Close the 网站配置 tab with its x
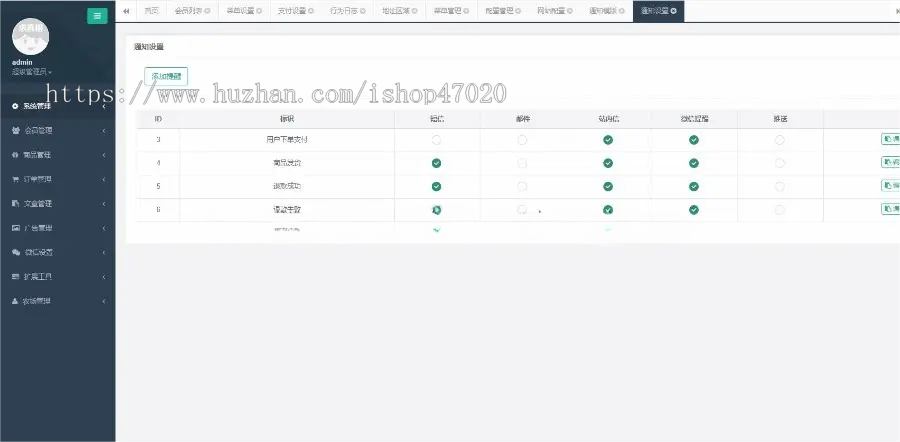This screenshot has width=900, height=442. (x=569, y=11)
